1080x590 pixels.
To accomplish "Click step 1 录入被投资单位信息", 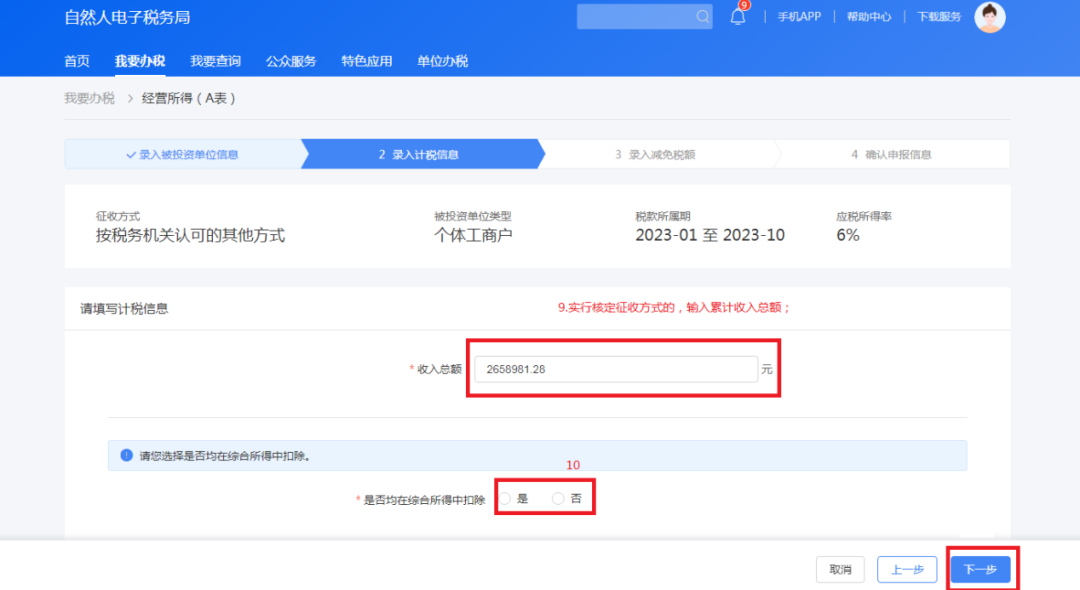I will 183,154.
